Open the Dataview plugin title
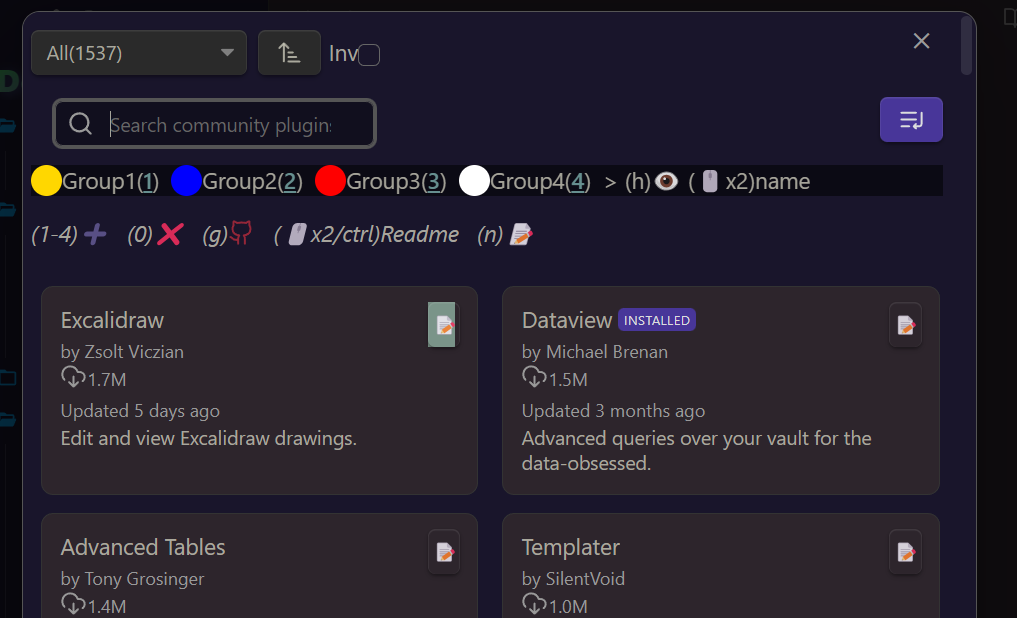 pyautogui.click(x=567, y=320)
